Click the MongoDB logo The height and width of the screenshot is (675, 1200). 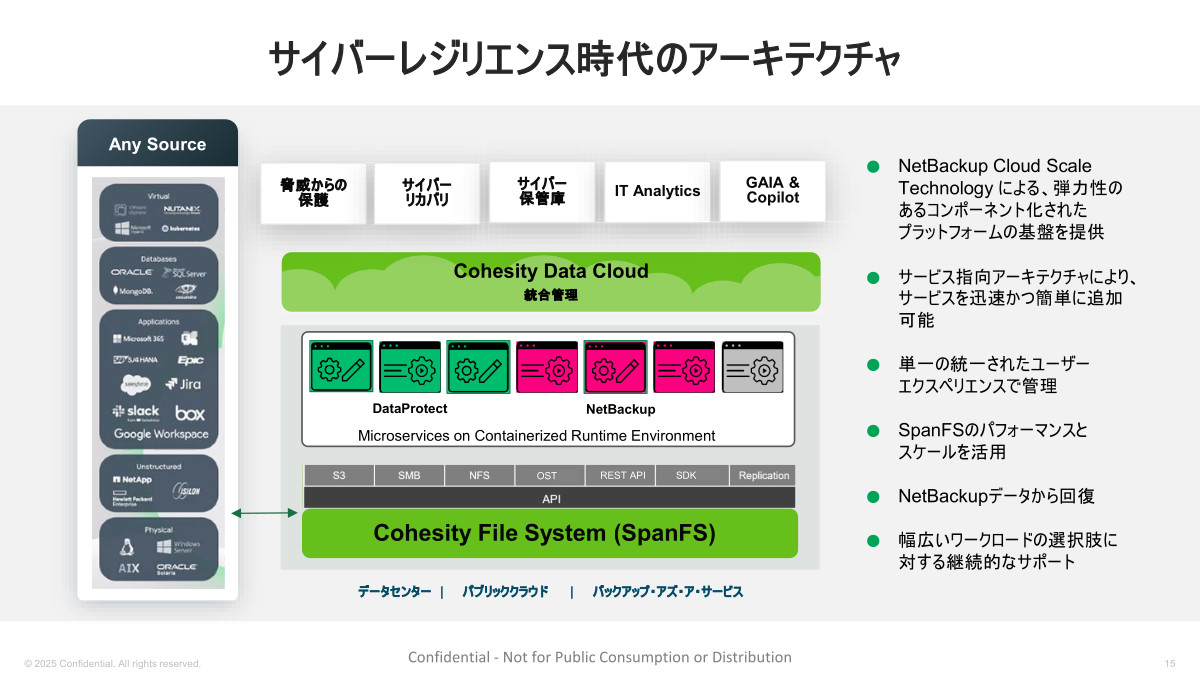133,291
